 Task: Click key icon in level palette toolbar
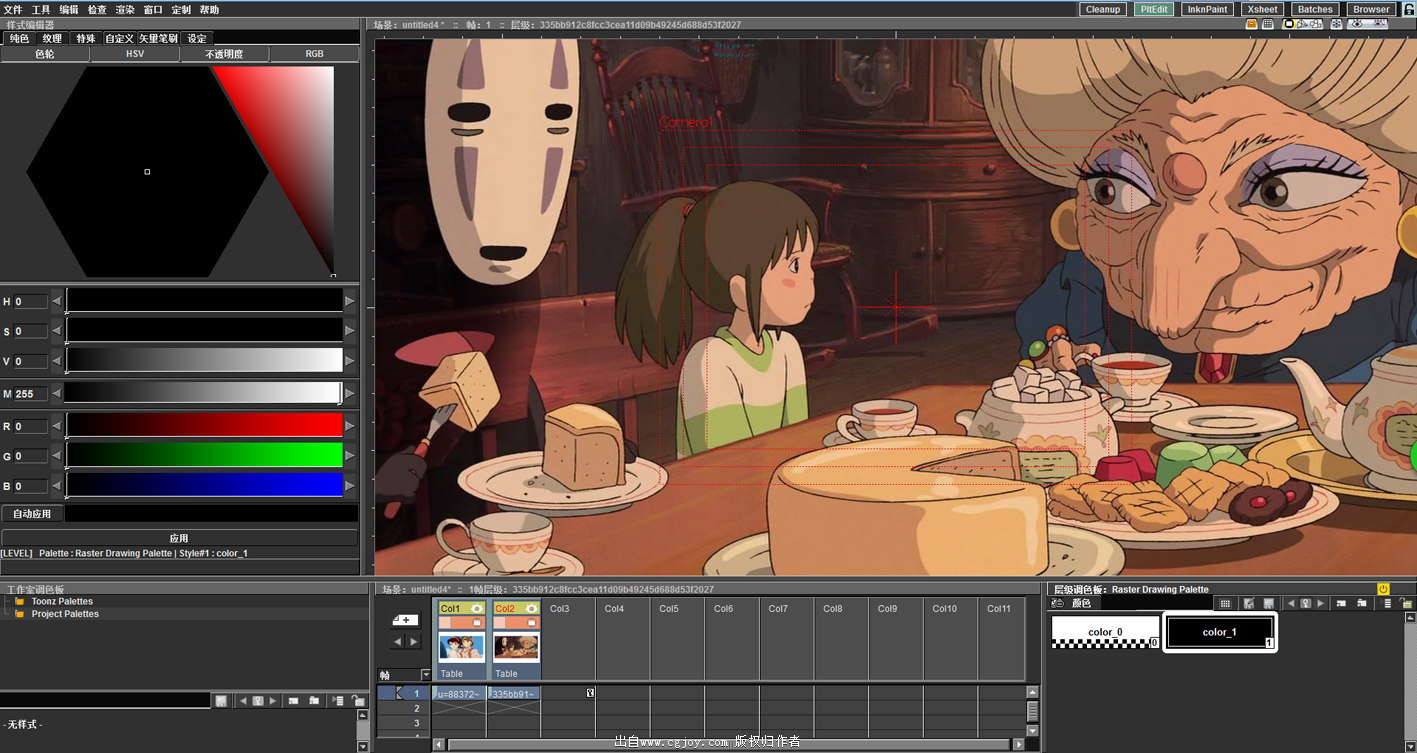(x=1305, y=603)
